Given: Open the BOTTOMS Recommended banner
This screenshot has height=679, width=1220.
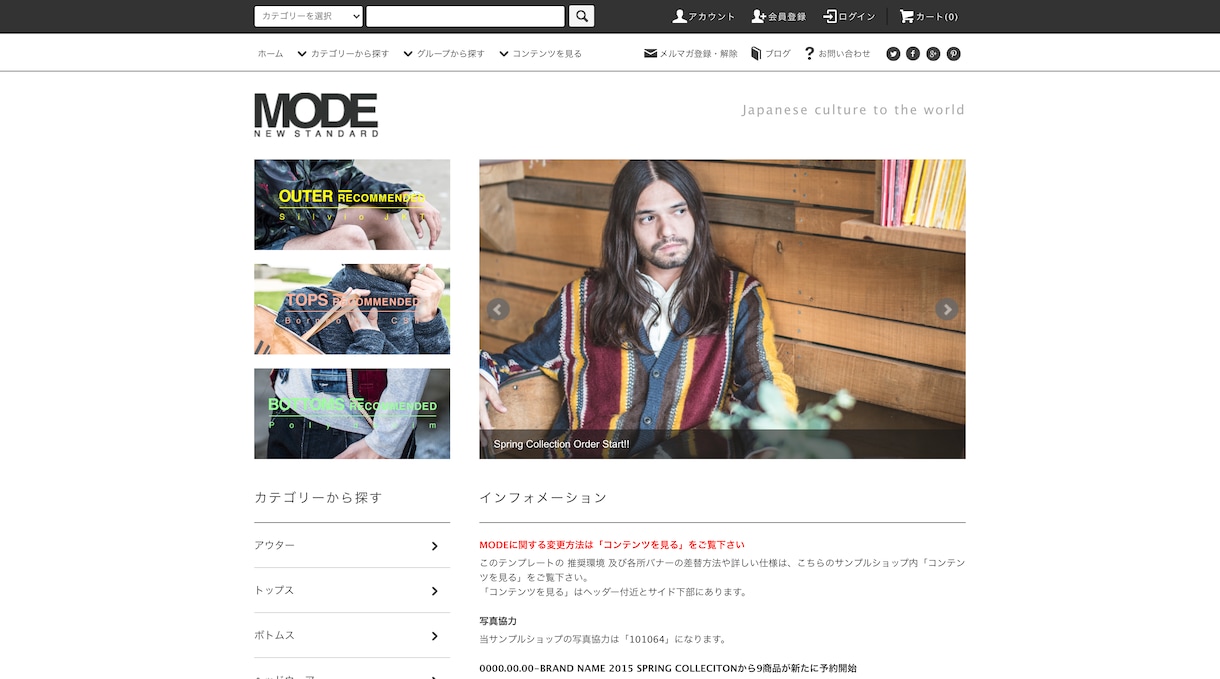Looking at the screenshot, I should pos(352,414).
